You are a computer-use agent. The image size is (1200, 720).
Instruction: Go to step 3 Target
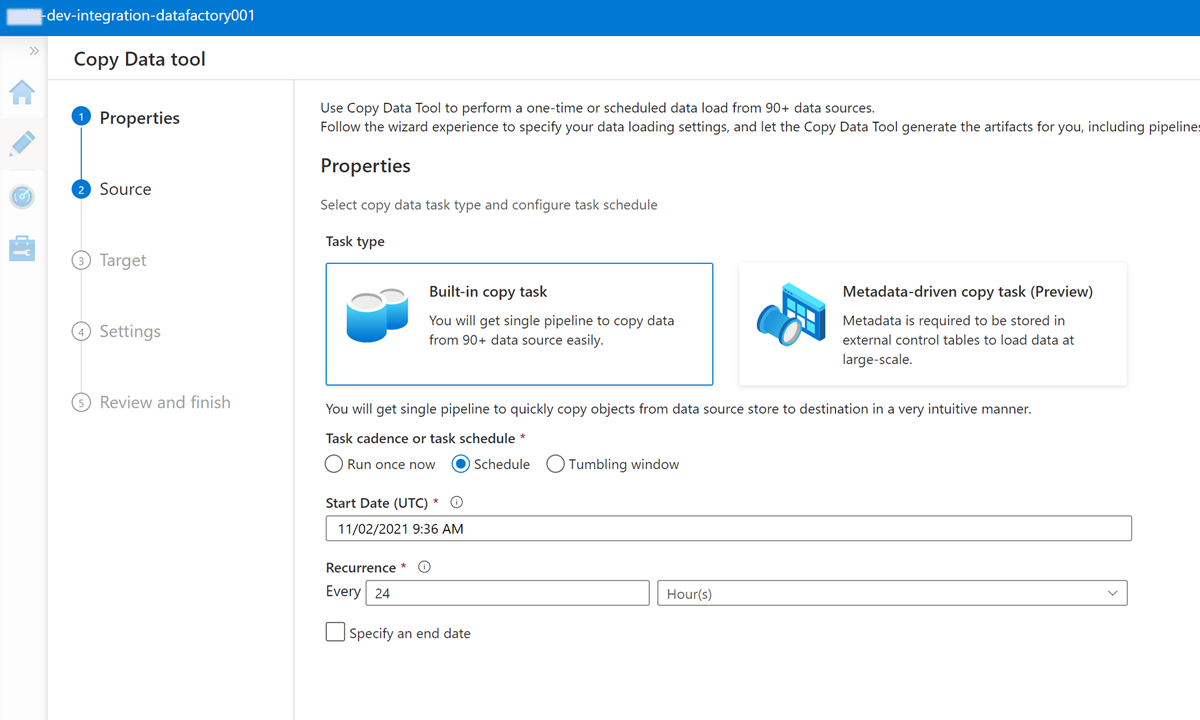110,260
